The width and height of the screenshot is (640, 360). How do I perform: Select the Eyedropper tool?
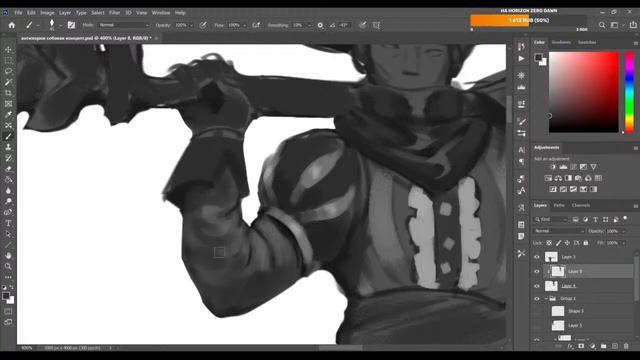coord(8,115)
